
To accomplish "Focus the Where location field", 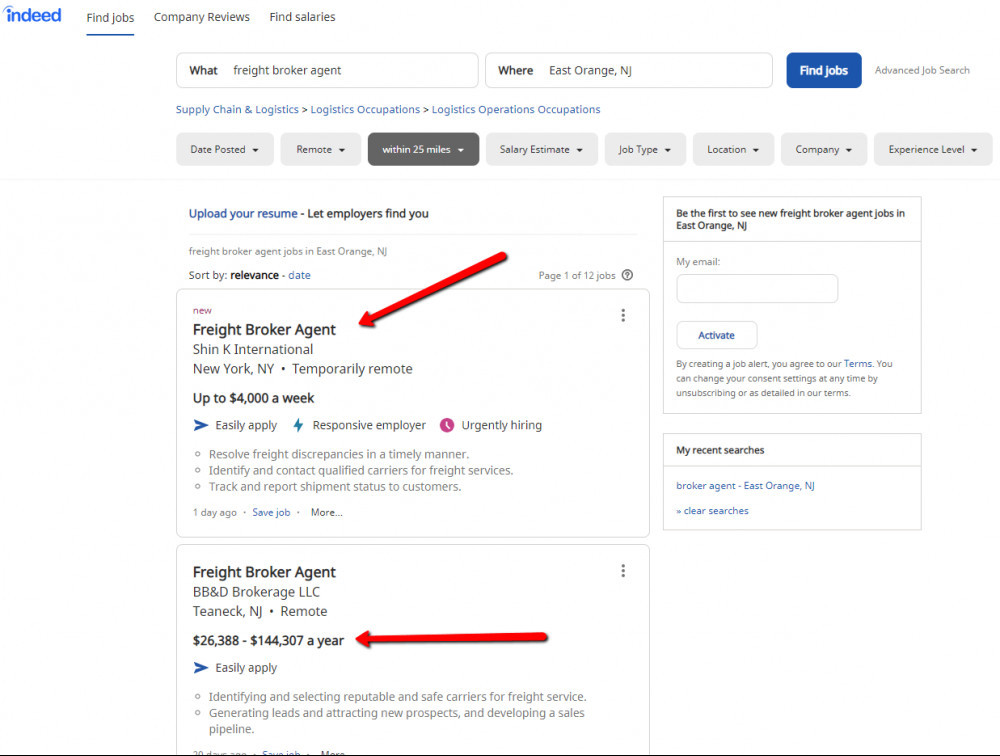I will point(629,70).
